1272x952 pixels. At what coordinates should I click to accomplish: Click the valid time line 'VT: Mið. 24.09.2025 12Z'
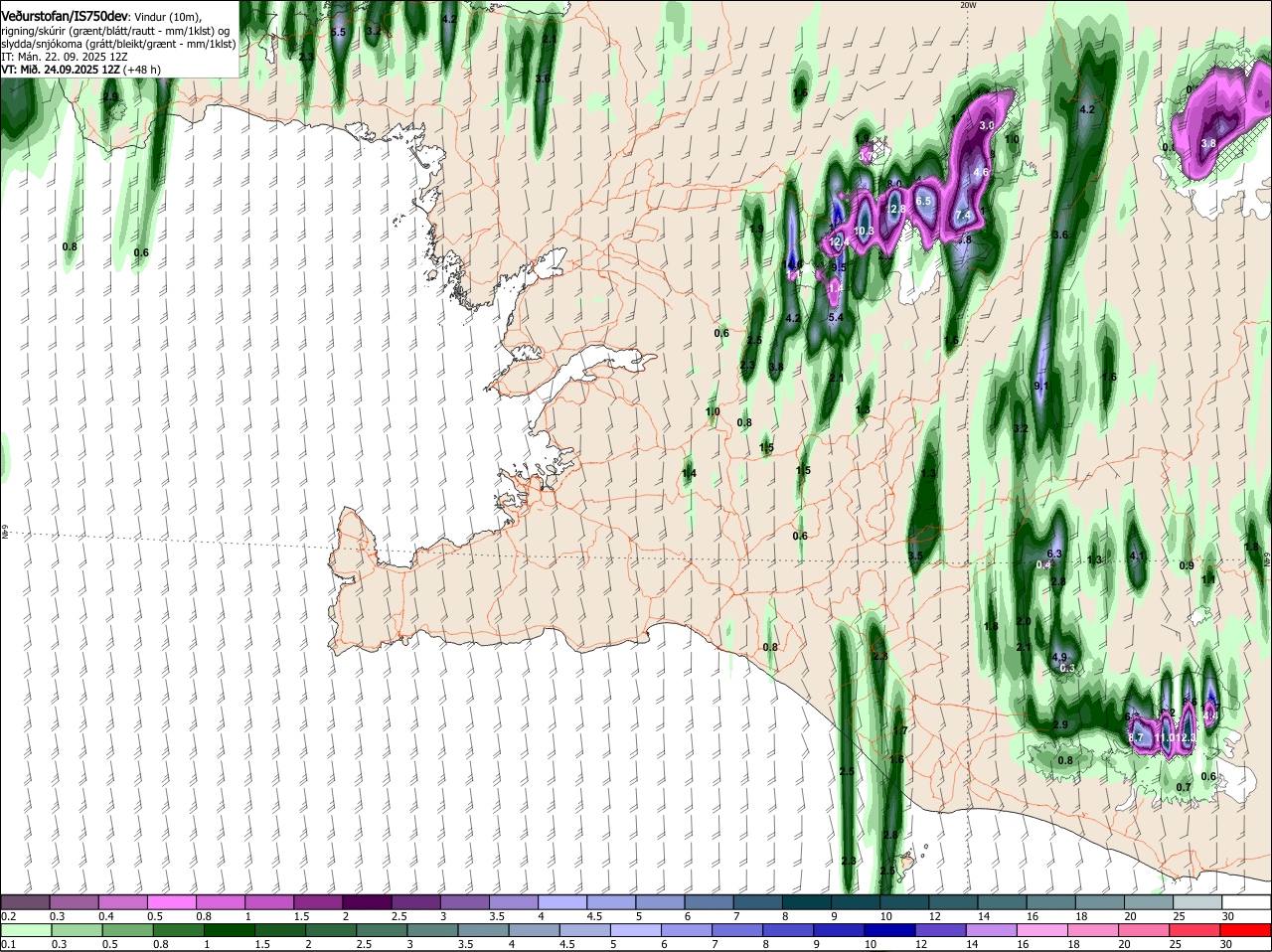(x=62, y=70)
